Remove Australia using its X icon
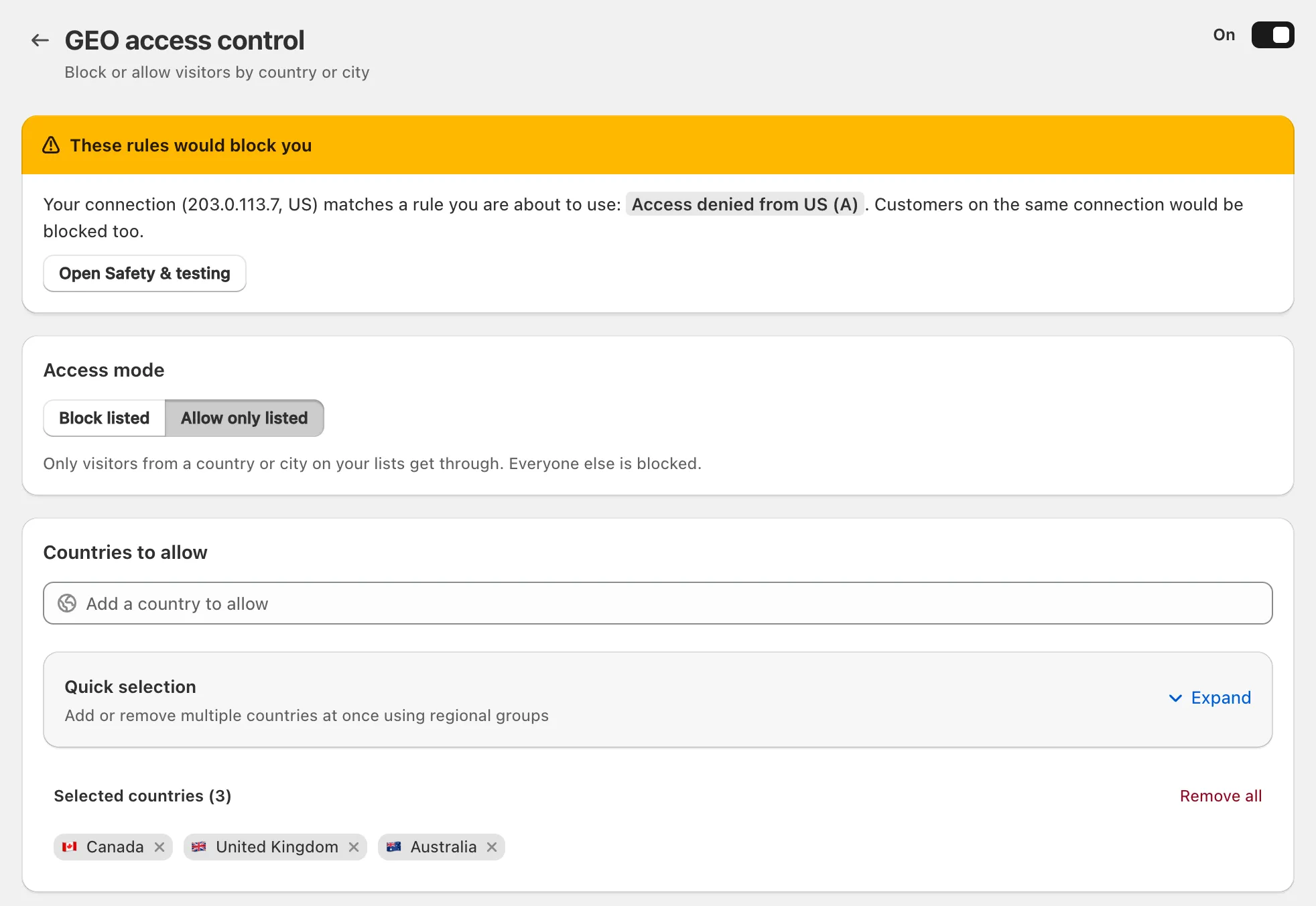Screen dimensions: 1316x906 [492, 847]
